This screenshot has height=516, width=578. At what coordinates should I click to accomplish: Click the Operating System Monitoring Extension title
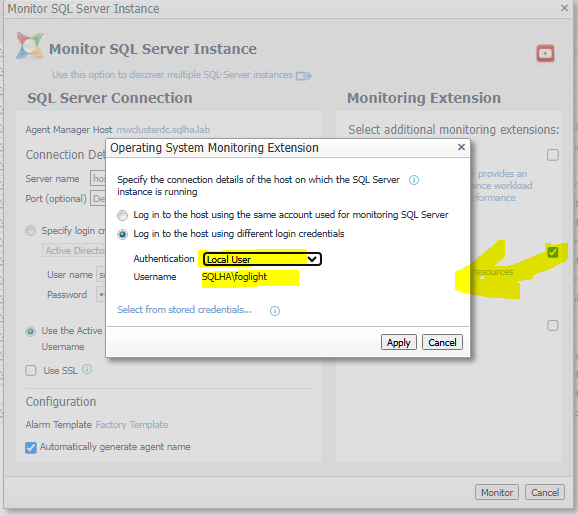pos(214,148)
